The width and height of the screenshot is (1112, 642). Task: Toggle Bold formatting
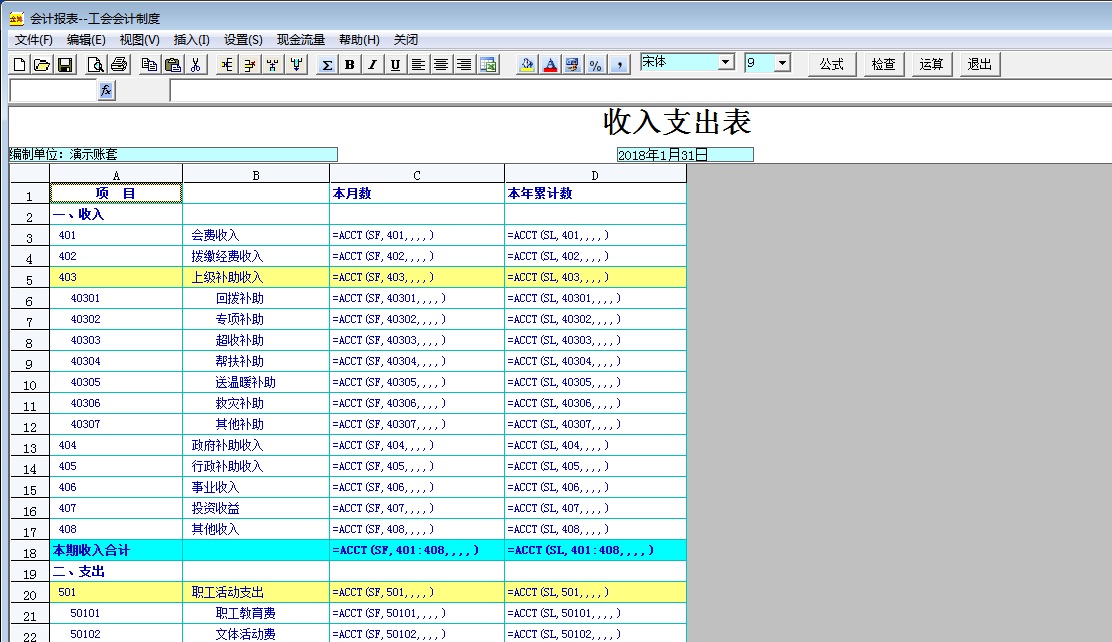tap(350, 65)
